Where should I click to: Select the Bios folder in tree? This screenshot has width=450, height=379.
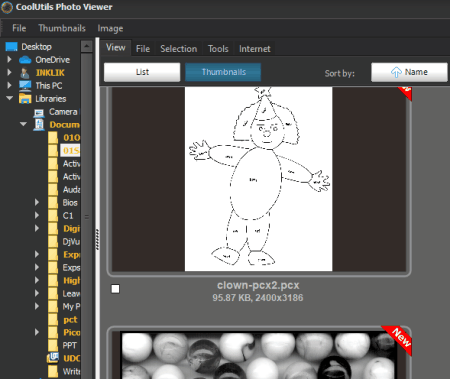point(70,203)
